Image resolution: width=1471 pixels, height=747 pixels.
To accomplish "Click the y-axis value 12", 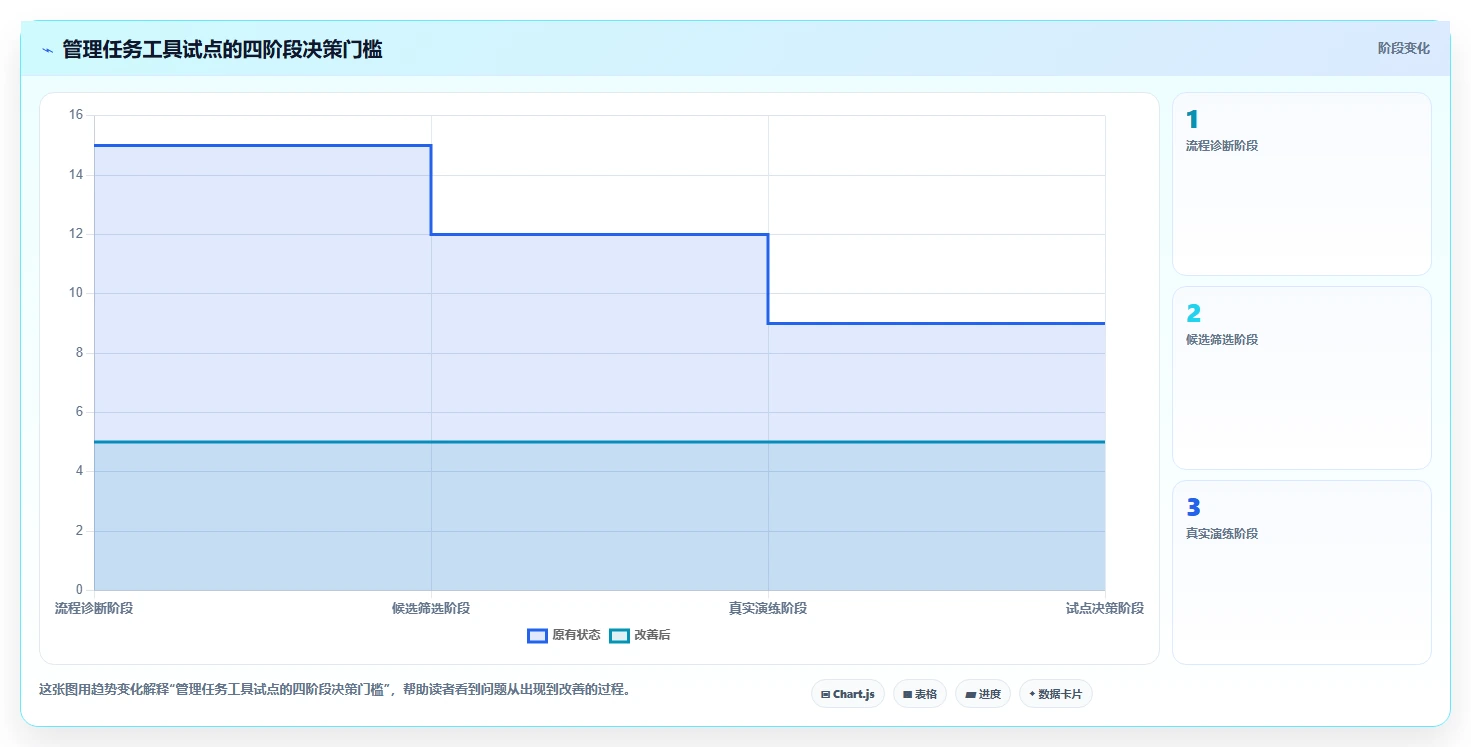I will pyautogui.click(x=76, y=234).
